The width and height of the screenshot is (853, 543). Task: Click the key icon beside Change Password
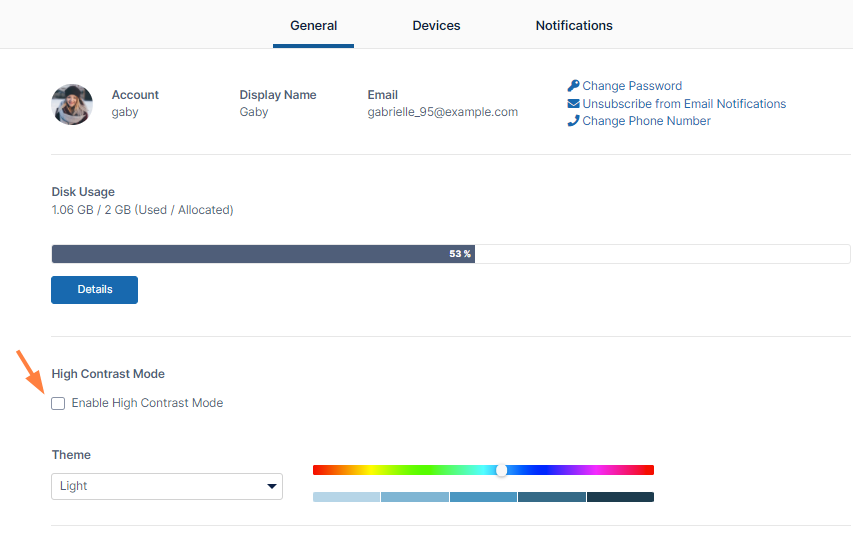(573, 86)
